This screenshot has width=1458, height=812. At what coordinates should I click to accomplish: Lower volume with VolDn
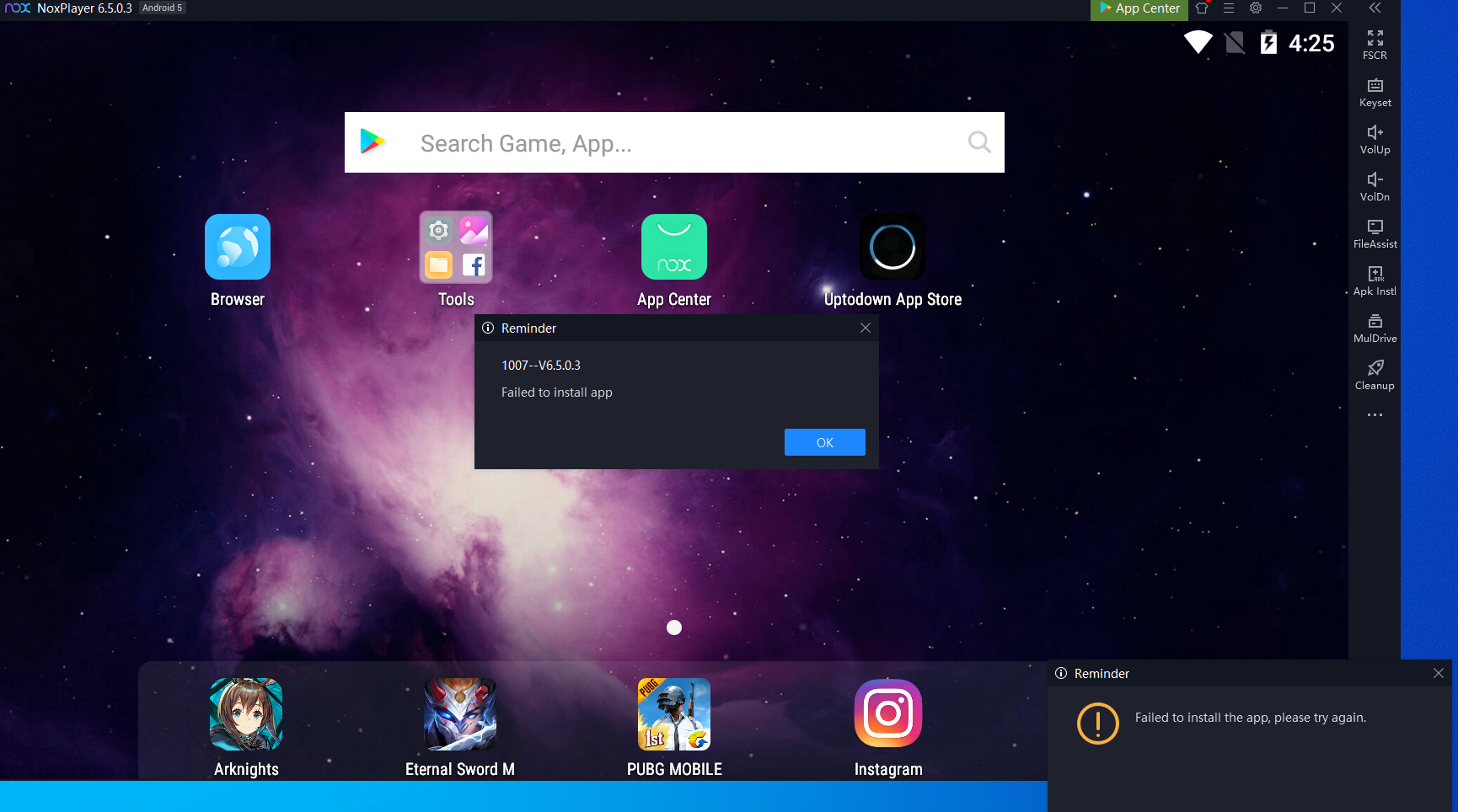coord(1375,186)
